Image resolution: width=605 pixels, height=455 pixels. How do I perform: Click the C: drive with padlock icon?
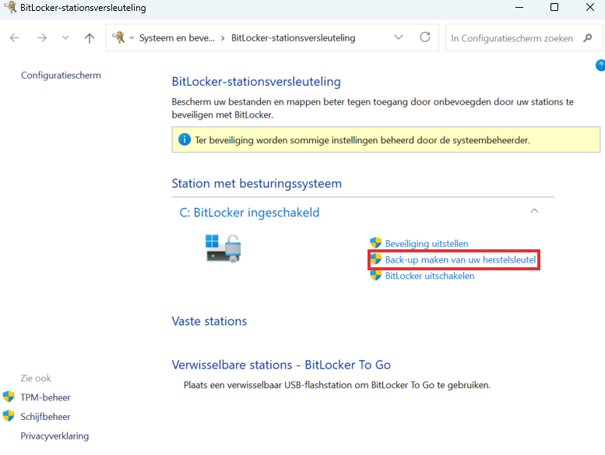click(x=223, y=249)
